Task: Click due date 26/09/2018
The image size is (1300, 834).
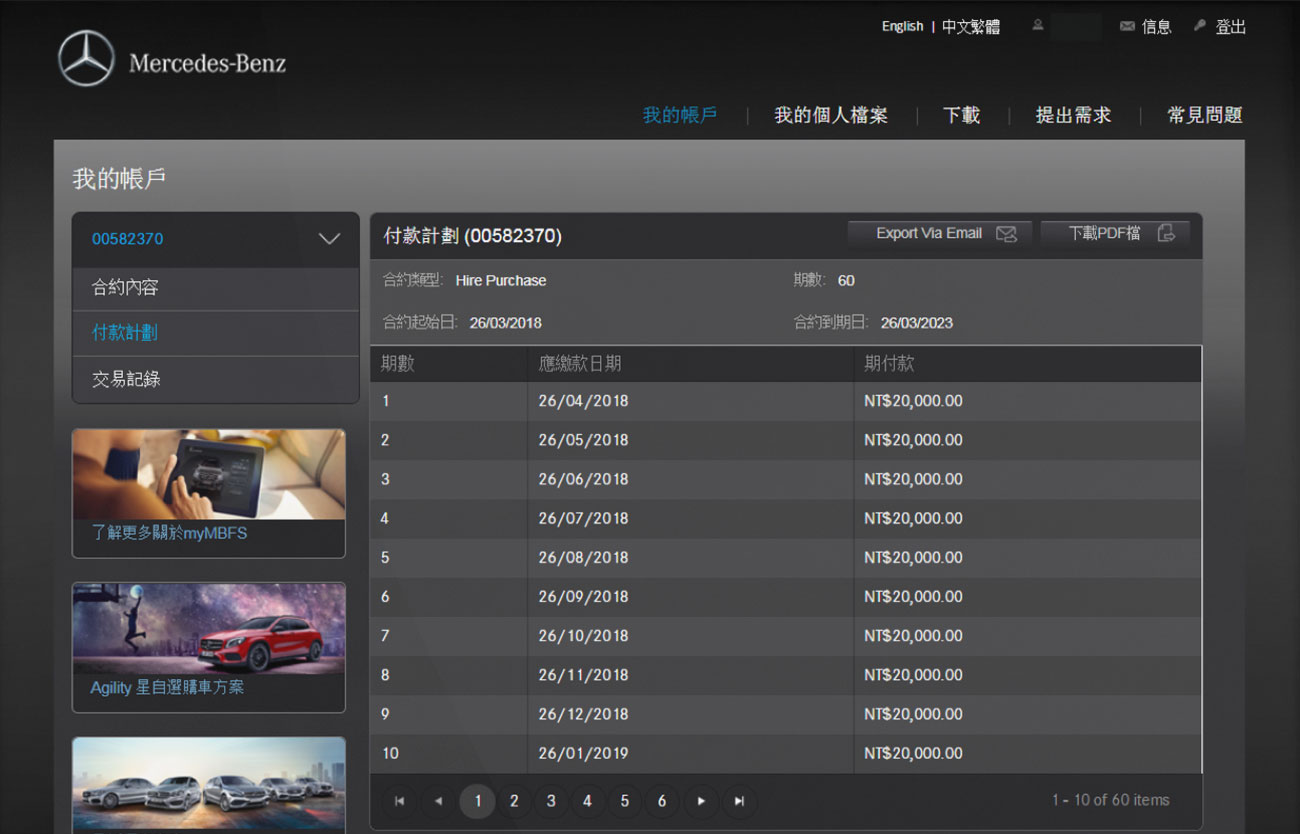Action: pos(583,596)
